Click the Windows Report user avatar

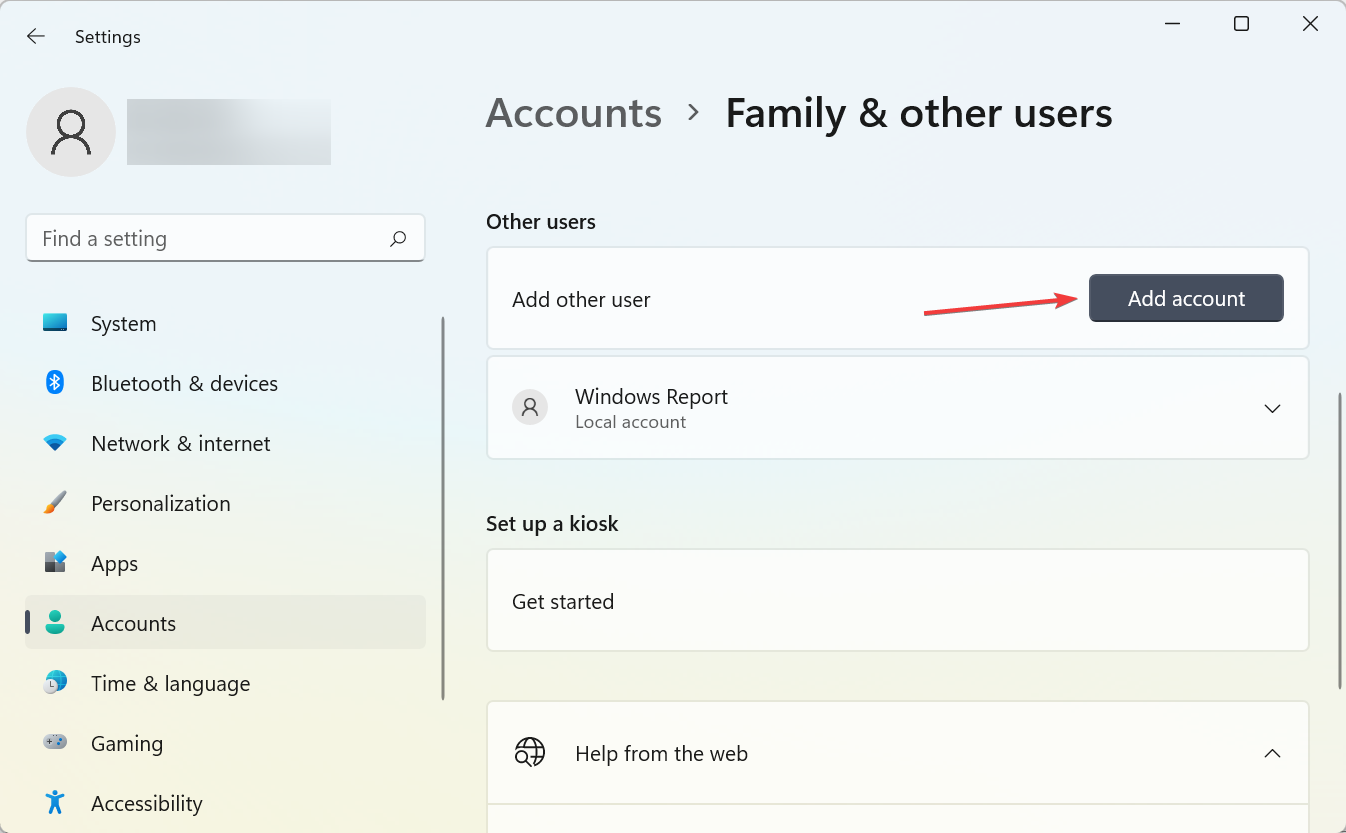[530, 408]
